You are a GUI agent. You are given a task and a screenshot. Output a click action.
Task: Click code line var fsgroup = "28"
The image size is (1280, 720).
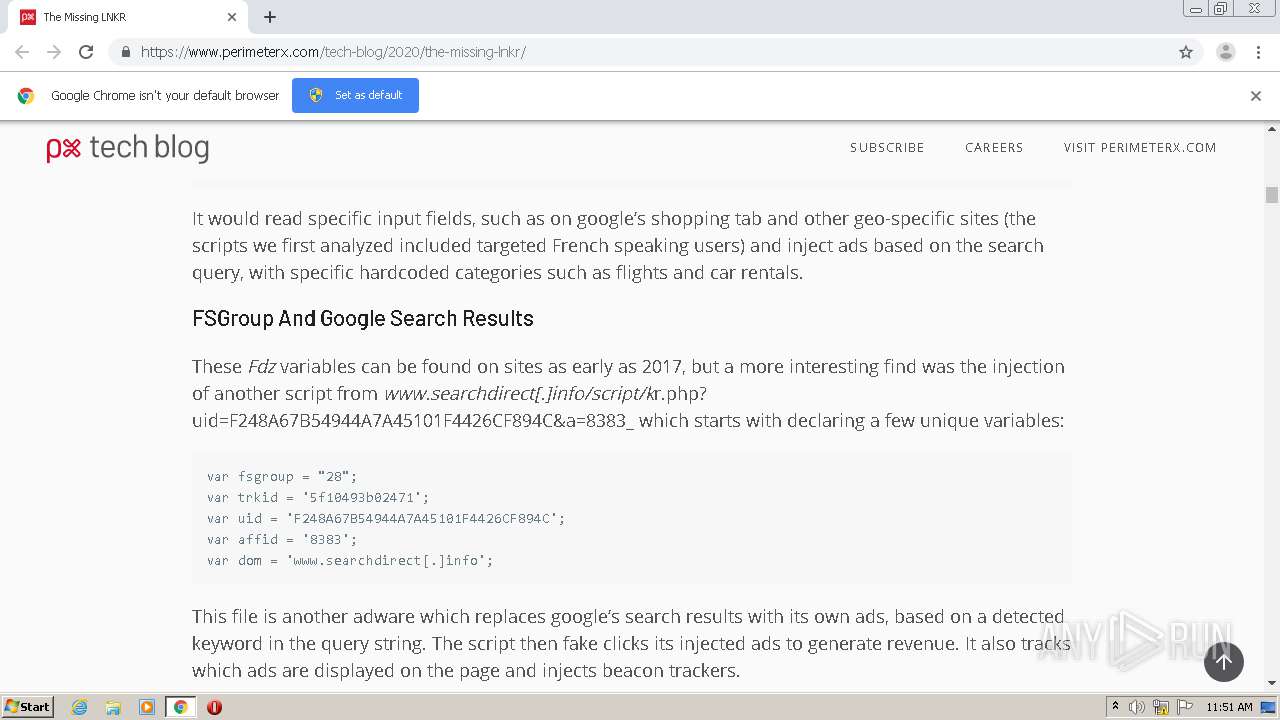[282, 476]
